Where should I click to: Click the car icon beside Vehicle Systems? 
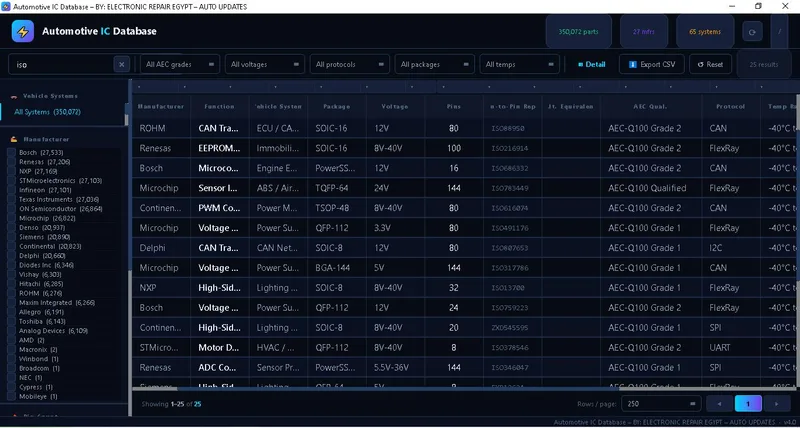coord(14,96)
